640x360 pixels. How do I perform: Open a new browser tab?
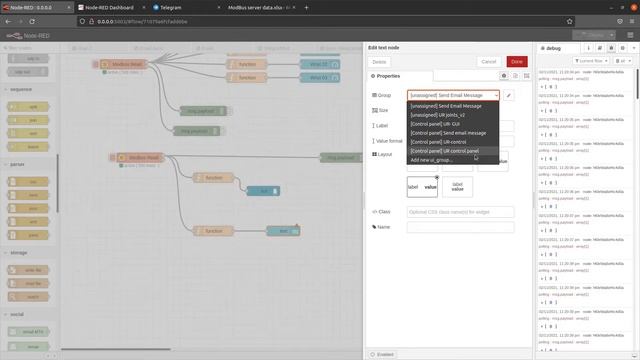[307, 7]
